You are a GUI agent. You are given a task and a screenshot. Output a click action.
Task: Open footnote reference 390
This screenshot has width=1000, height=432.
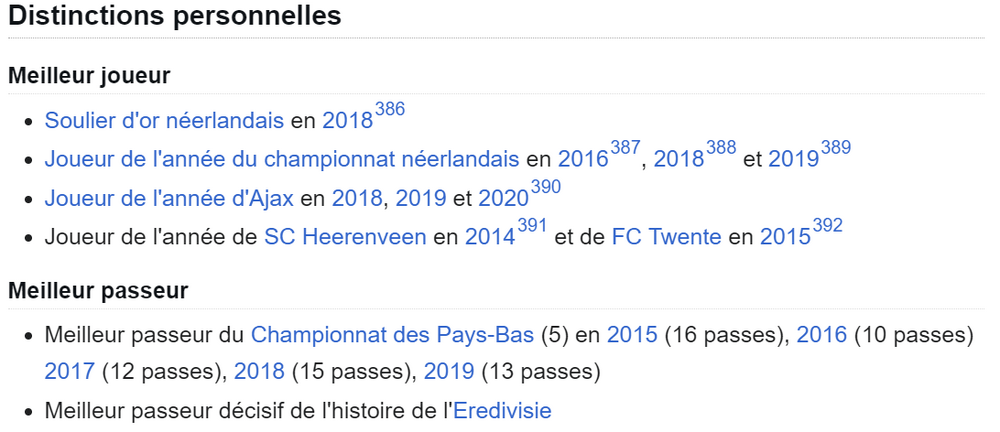[546, 188]
